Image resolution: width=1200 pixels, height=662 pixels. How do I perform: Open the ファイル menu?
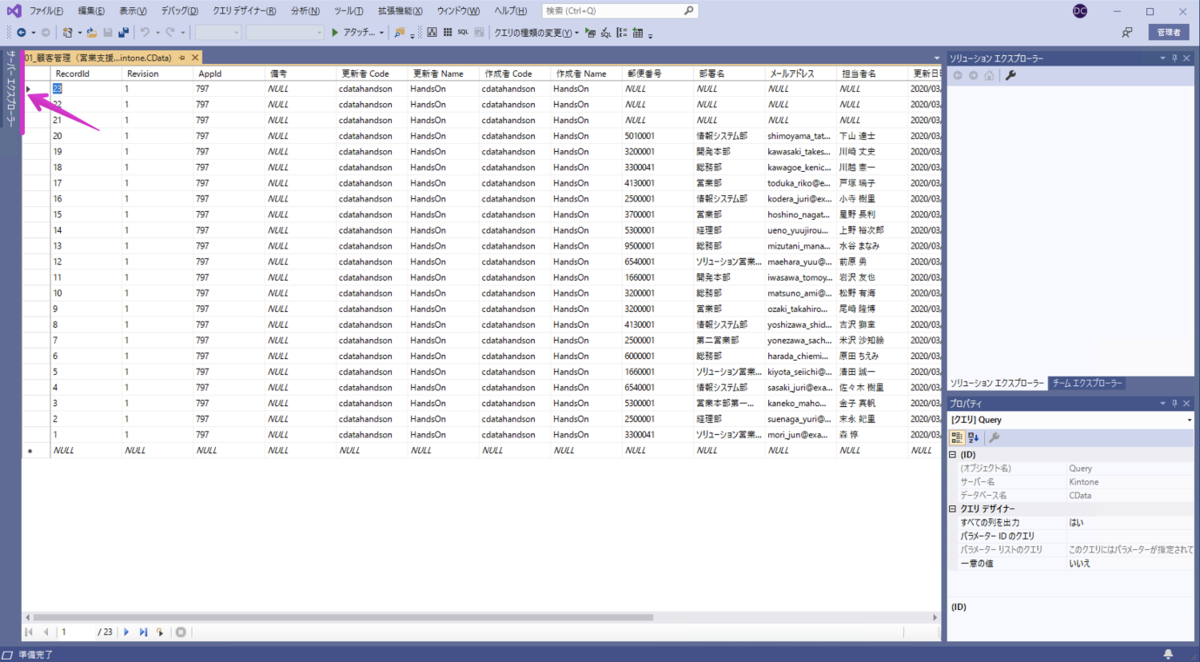point(46,11)
